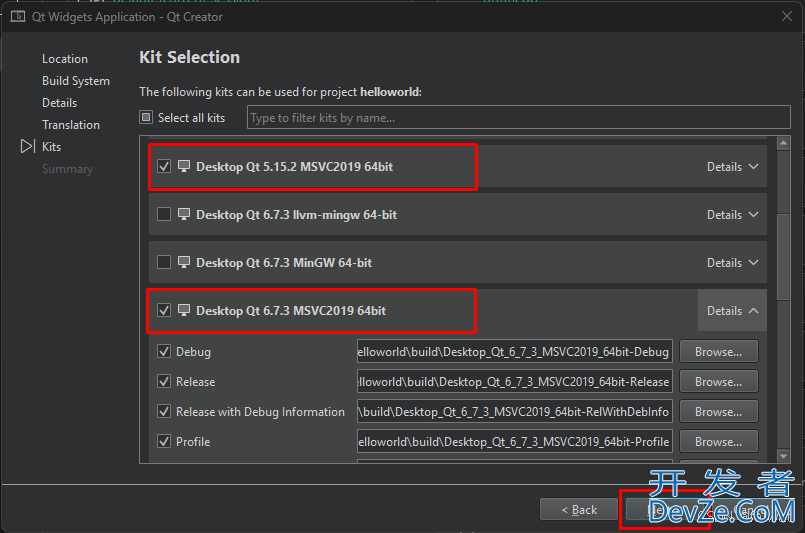Uncheck the Release build configuration
The image size is (805, 533).
click(x=164, y=382)
